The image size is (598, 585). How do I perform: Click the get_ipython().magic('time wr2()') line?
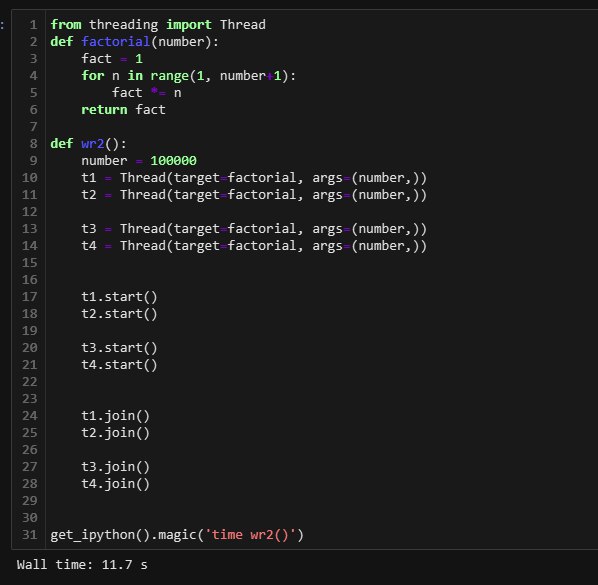(177, 535)
